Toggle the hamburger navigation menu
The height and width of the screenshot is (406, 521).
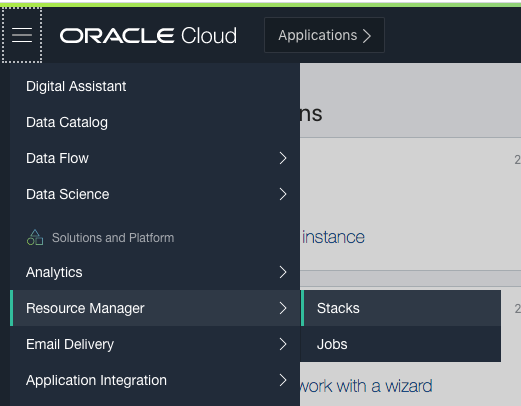[22, 35]
